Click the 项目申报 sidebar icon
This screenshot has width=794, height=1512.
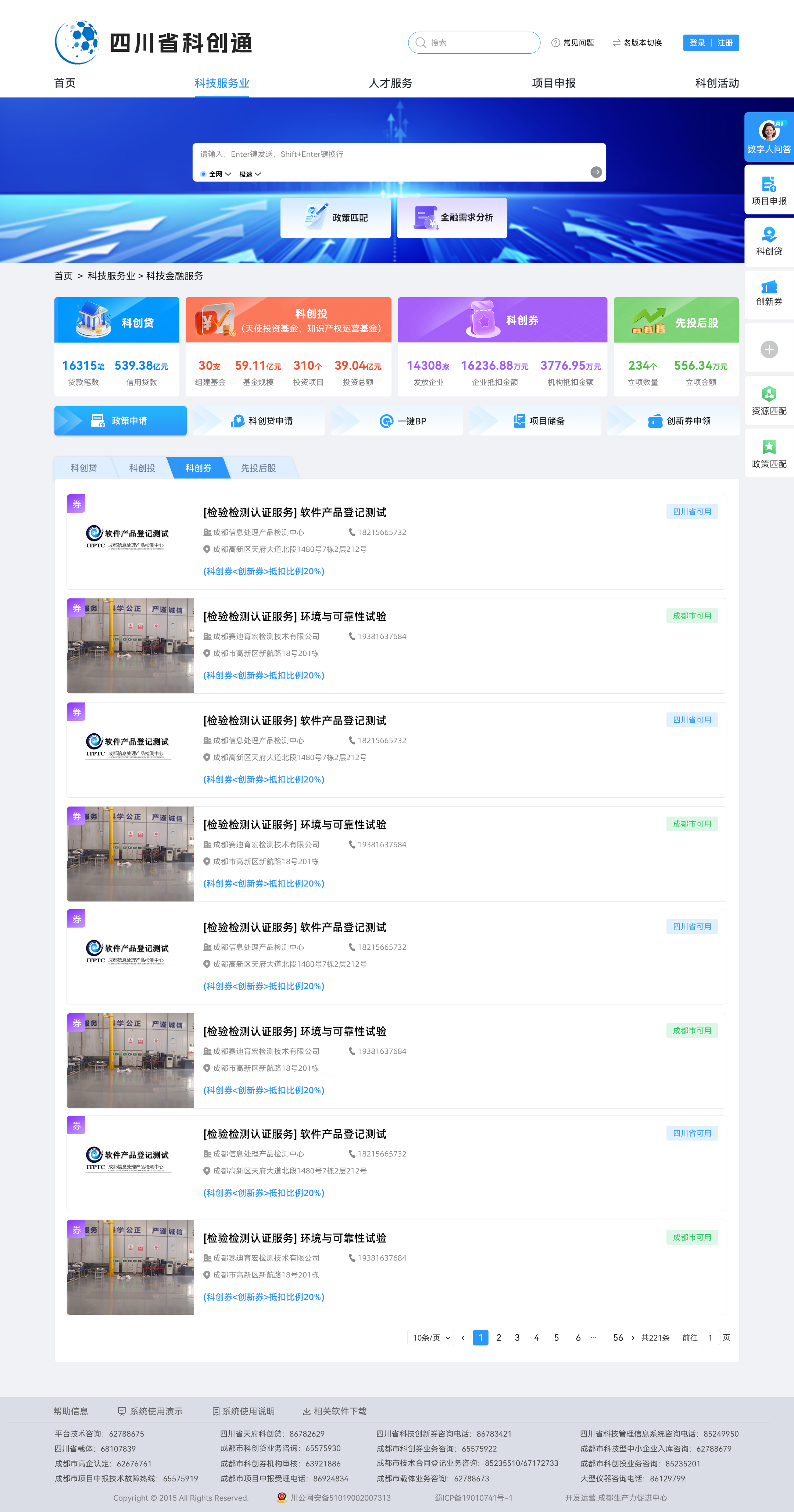pyautogui.click(x=769, y=185)
